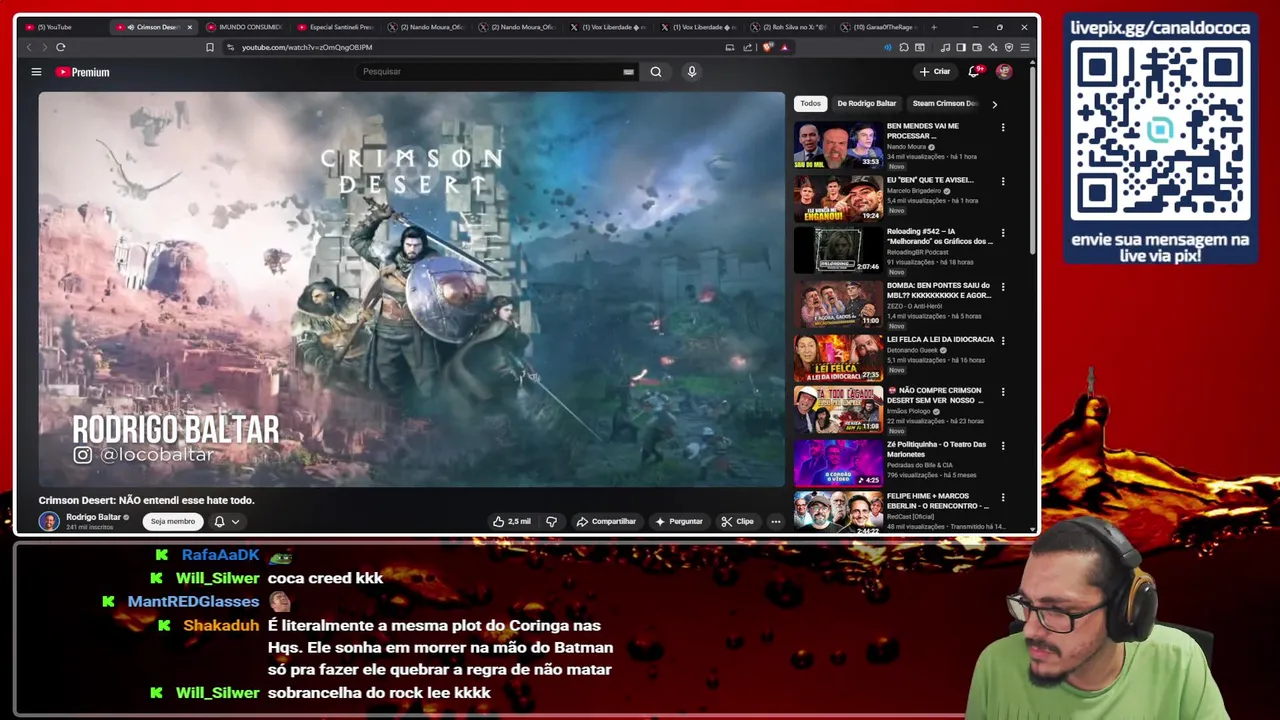Viewport: 1280px width, 720px height.
Task: Open the YouTube hamburger guide menu
Action: (36, 72)
